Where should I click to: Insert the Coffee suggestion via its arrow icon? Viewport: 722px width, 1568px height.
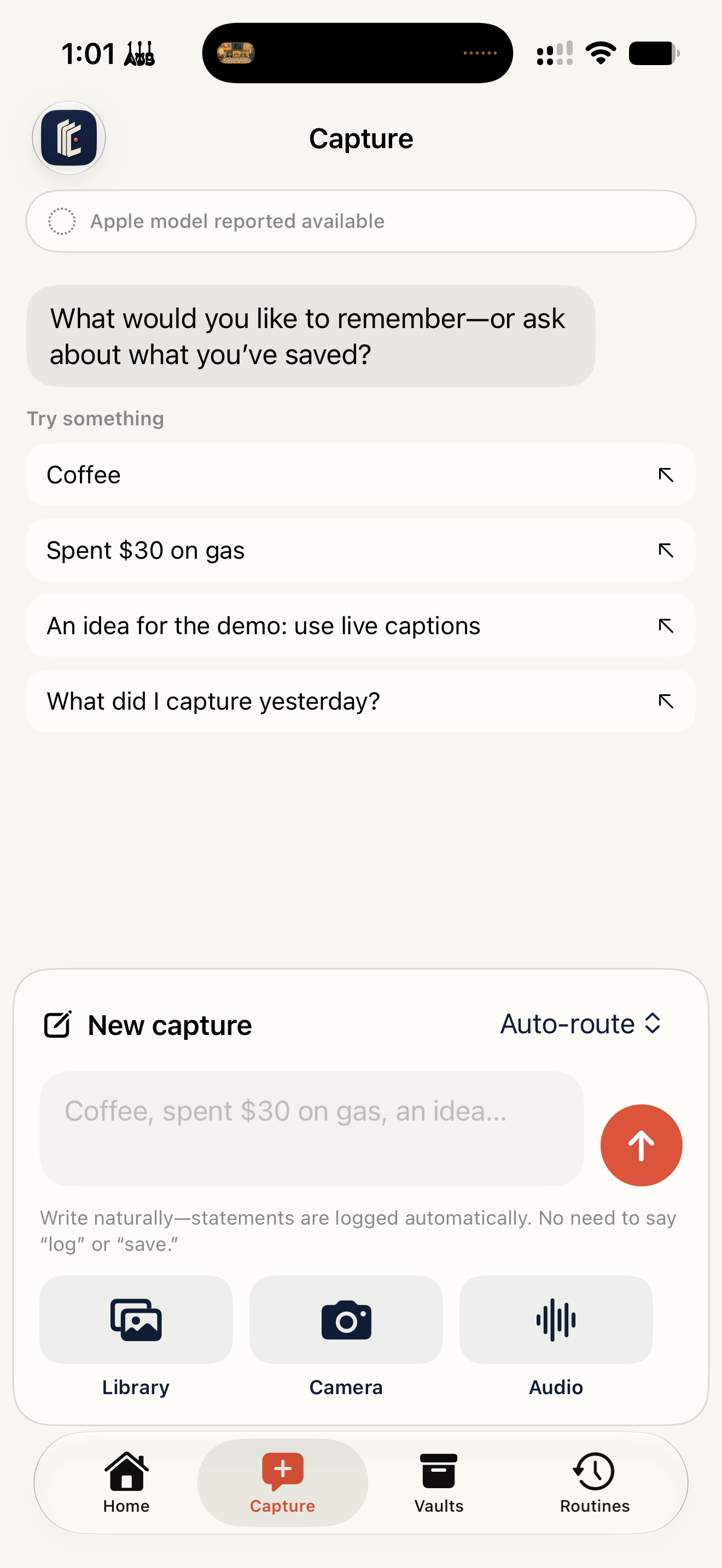coord(665,475)
